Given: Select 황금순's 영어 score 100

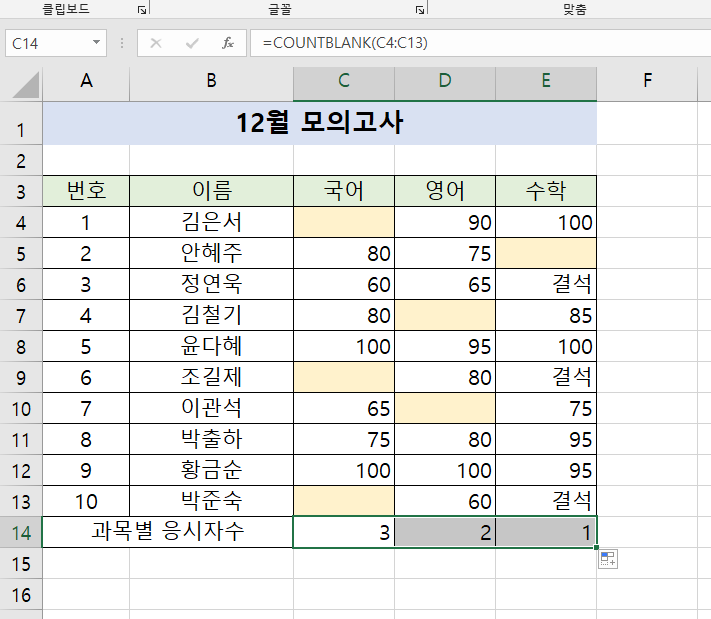Looking at the screenshot, I should click(x=445, y=470).
